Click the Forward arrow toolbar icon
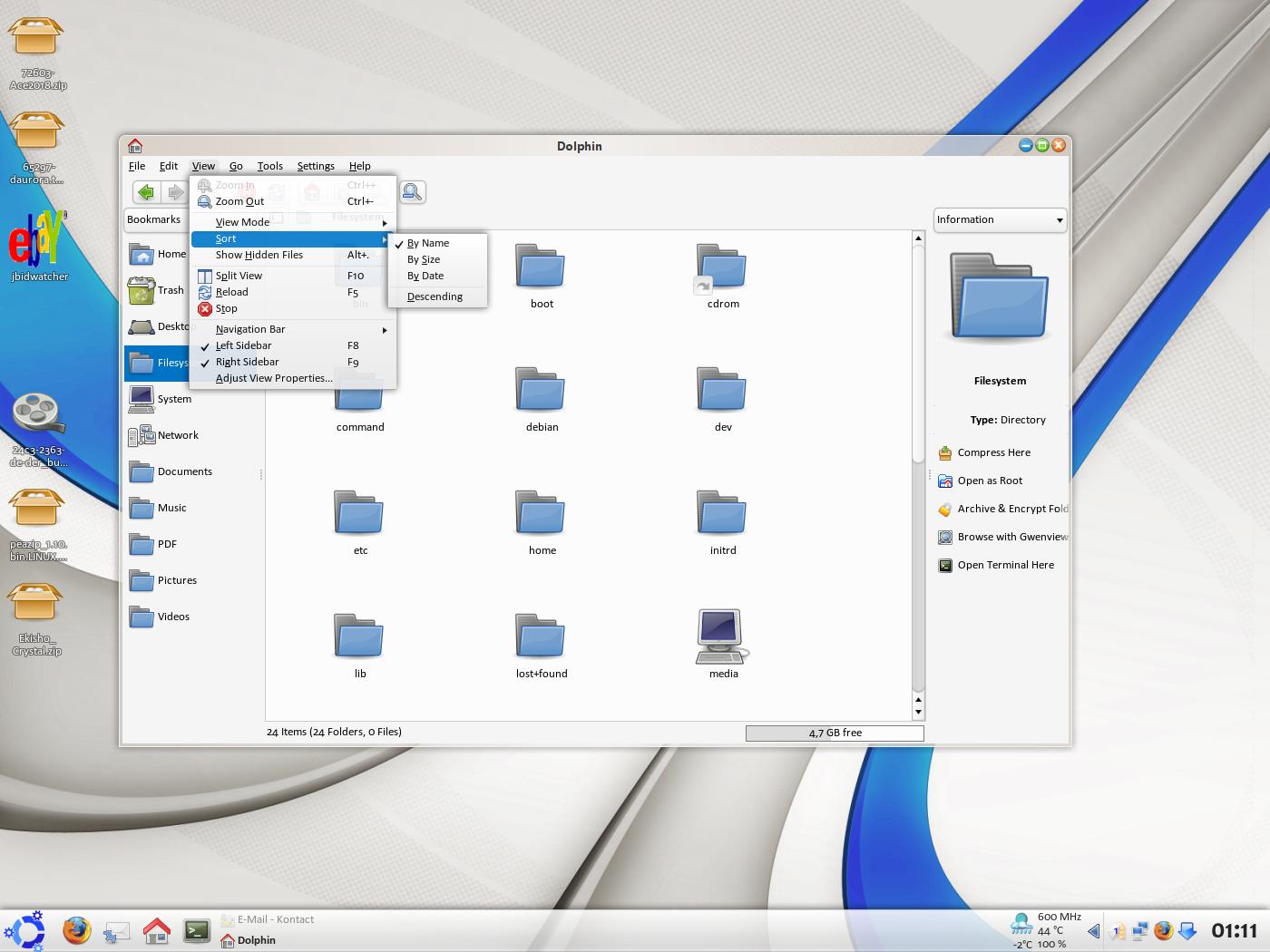This screenshot has width=1270, height=952. click(175, 192)
